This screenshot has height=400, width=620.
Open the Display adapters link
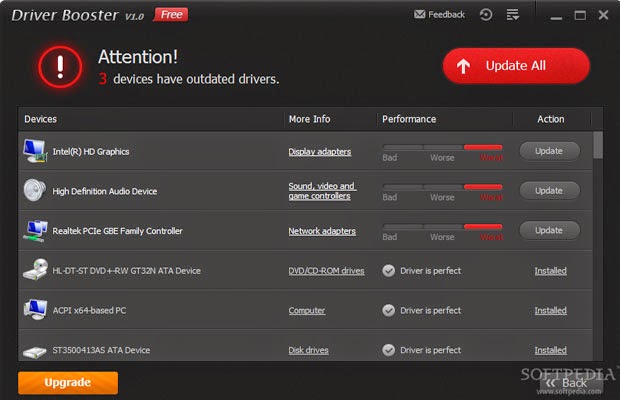tap(319, 152)
